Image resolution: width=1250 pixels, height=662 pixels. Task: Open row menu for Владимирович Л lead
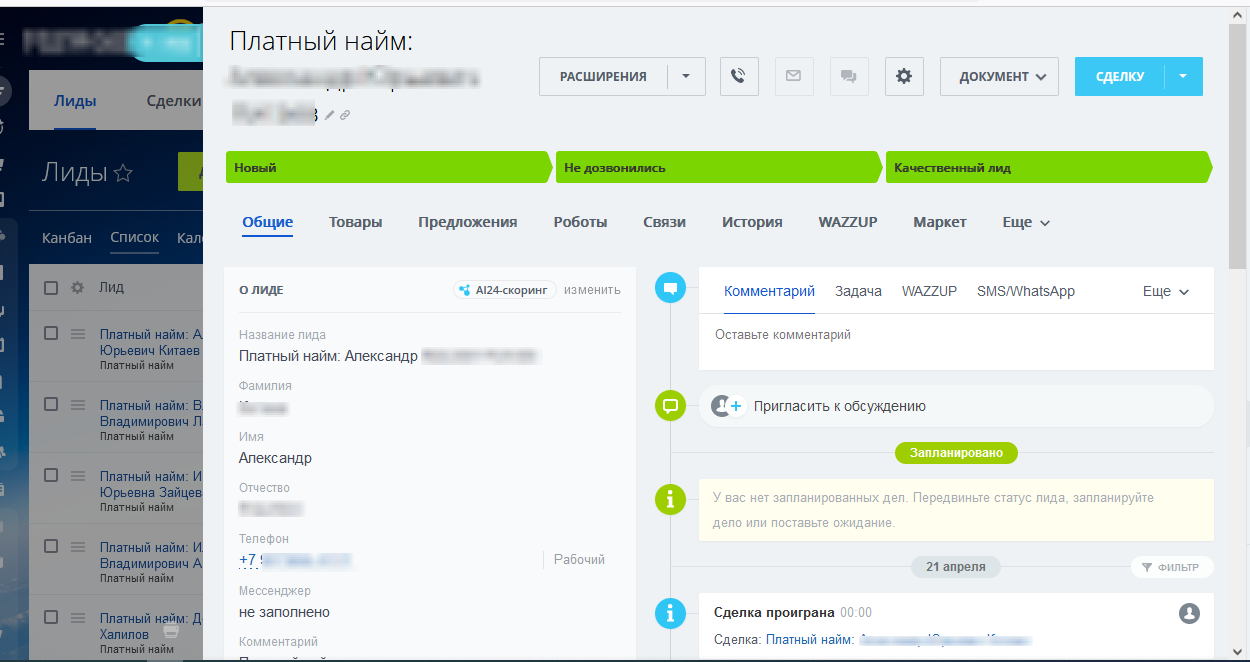[78, 405]
